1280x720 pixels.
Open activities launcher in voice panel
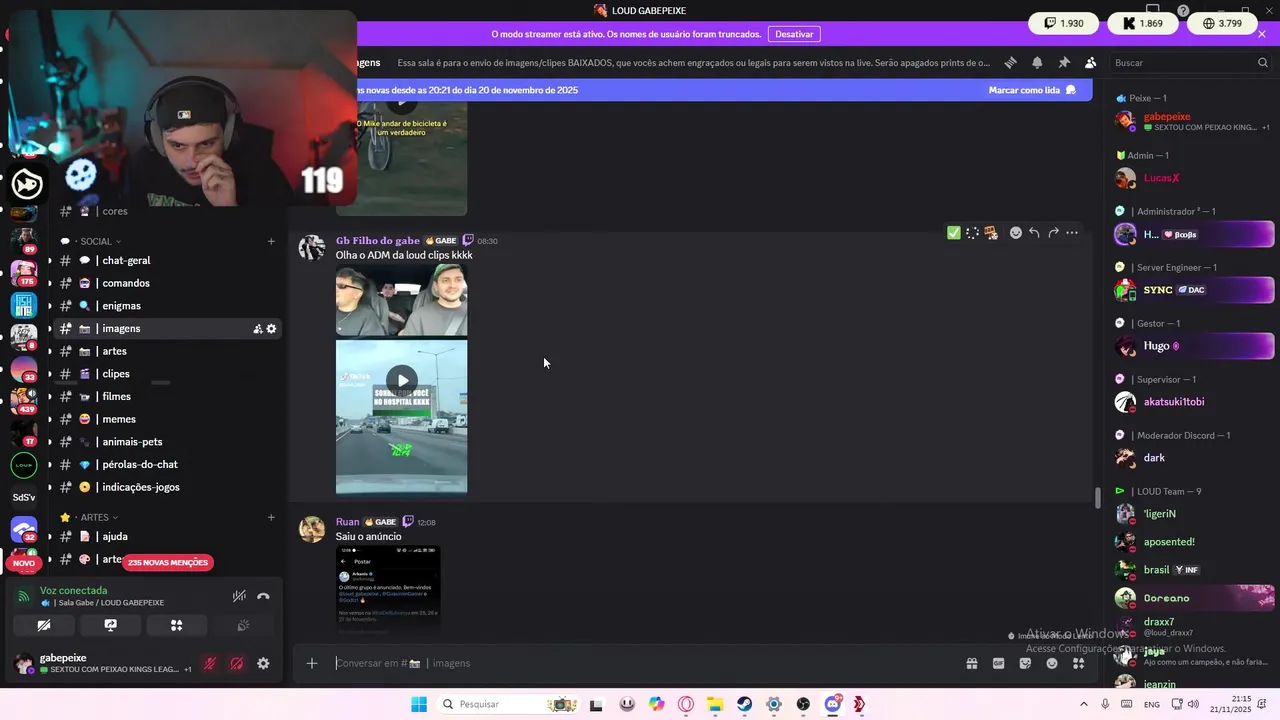click(176, 625)
